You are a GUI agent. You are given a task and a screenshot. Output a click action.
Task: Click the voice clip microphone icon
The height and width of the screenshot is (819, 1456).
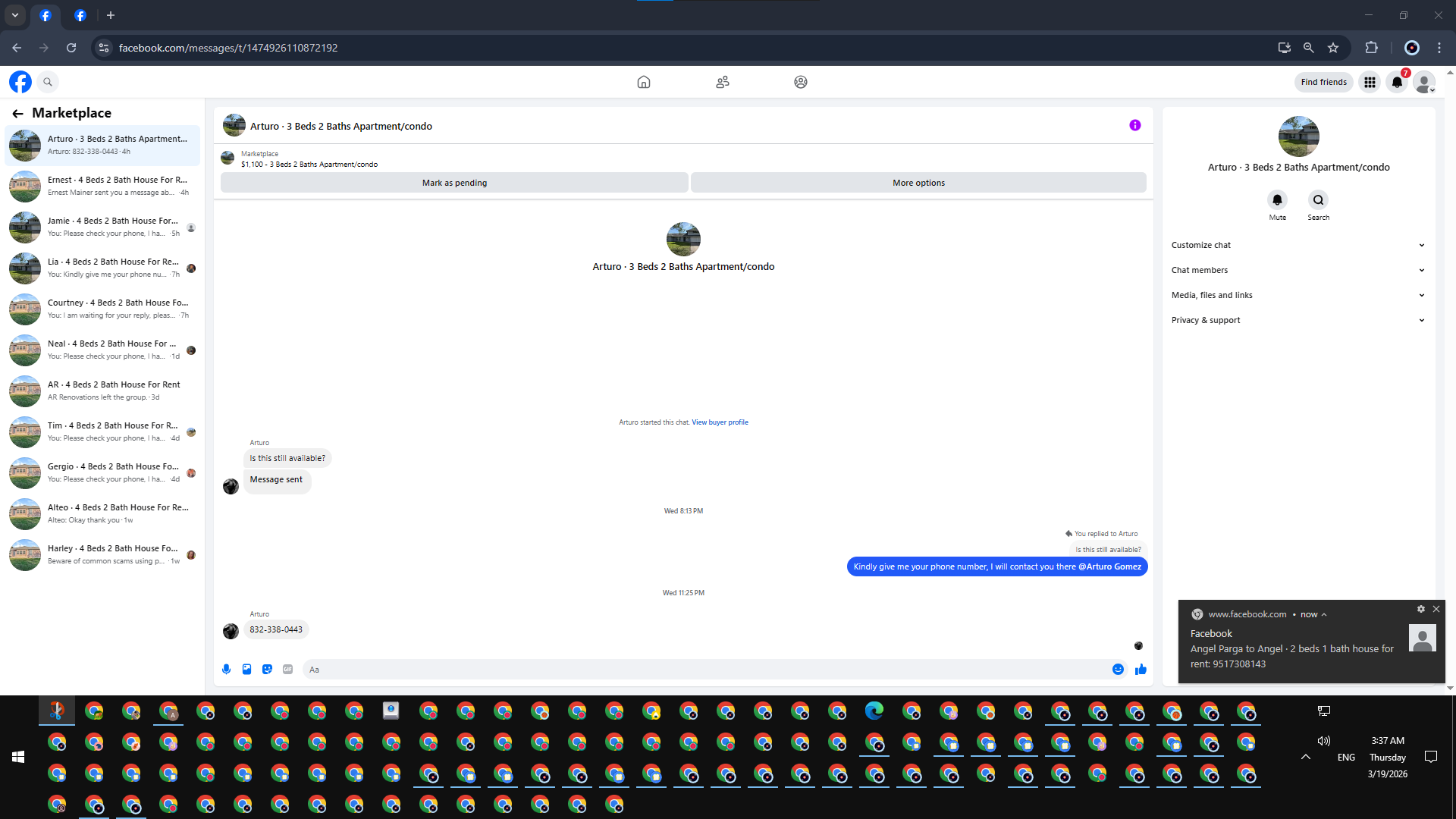coord(226,669)
